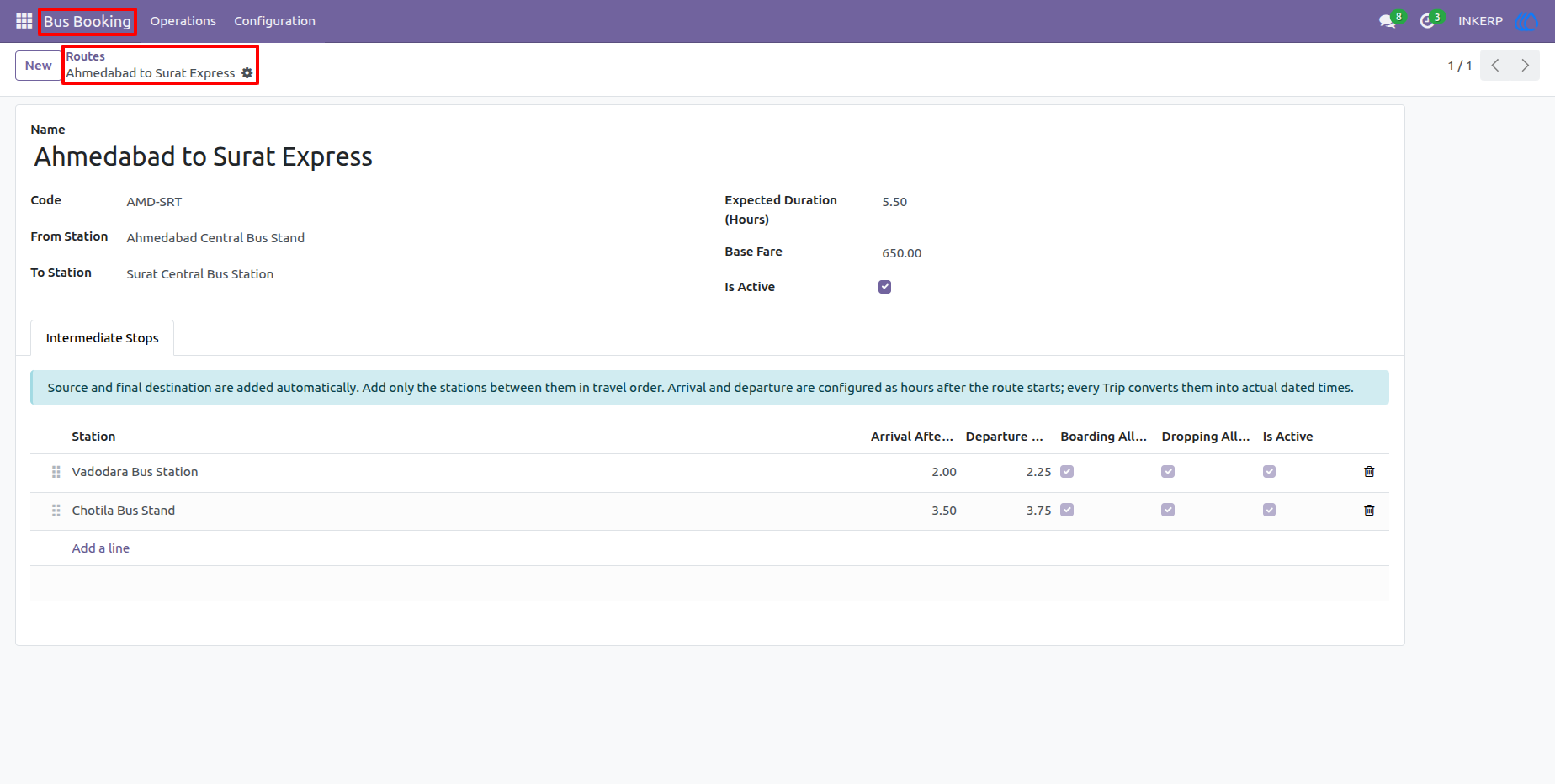Open the chat messages icon with badge 8
This screenshot has width=1555, height=784.
pyautogui.click(x=1388, y=21)
